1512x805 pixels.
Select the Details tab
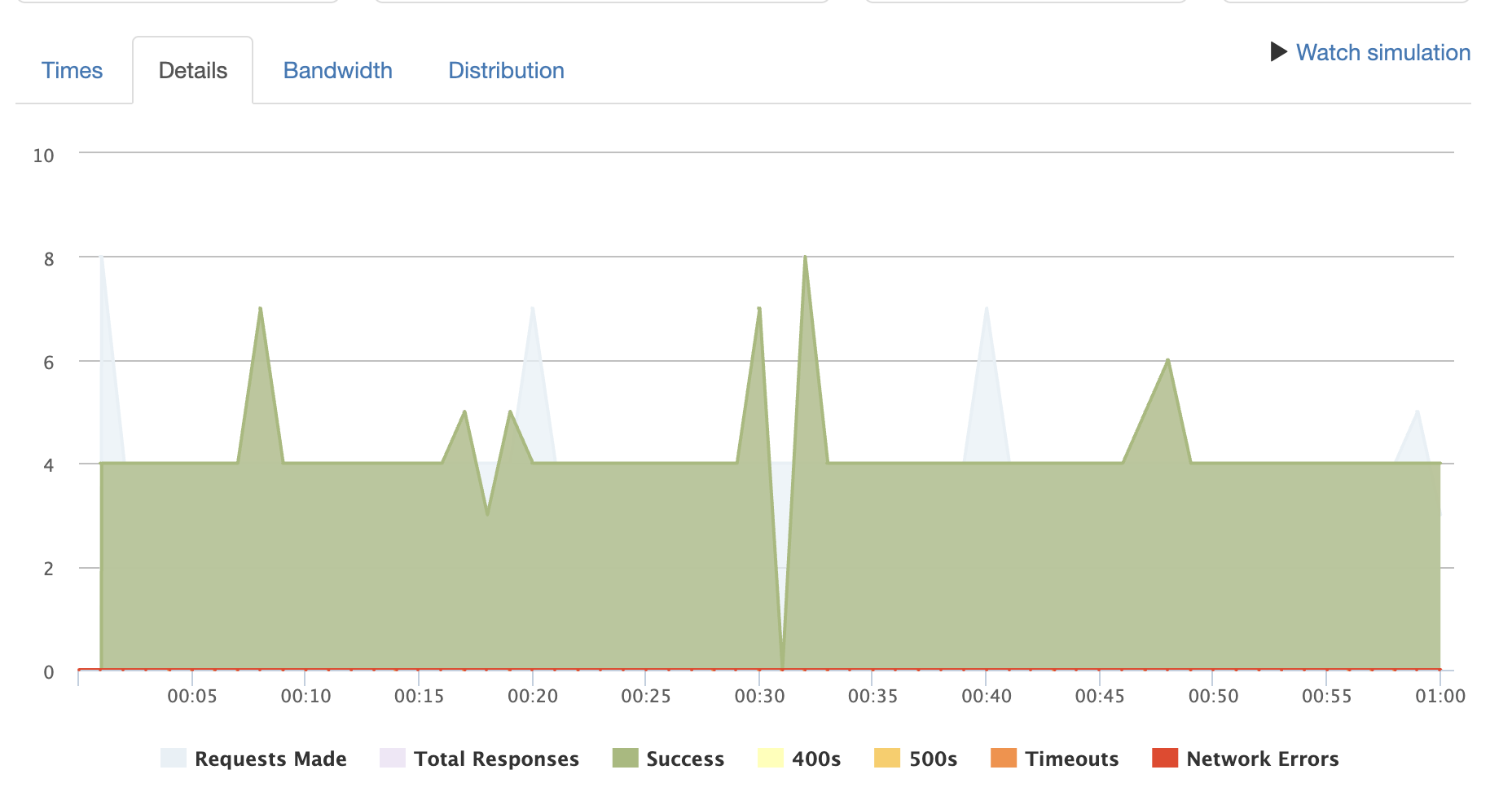coord(192,71)
